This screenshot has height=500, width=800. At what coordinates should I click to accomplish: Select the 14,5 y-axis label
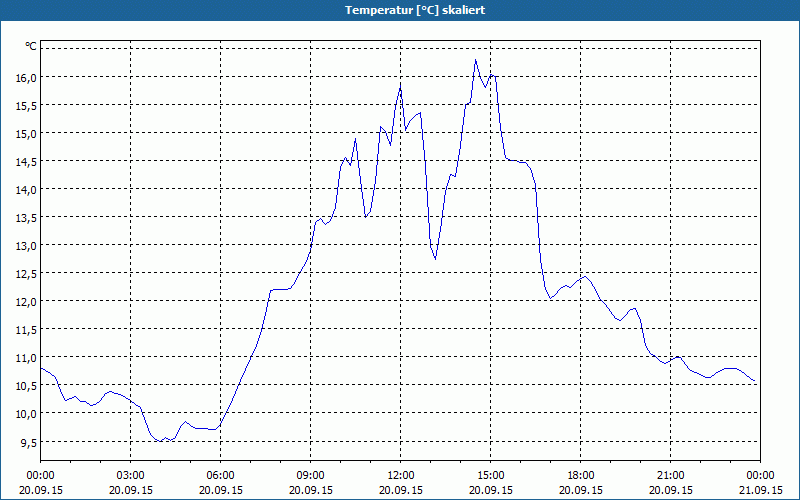pos(26,162)
